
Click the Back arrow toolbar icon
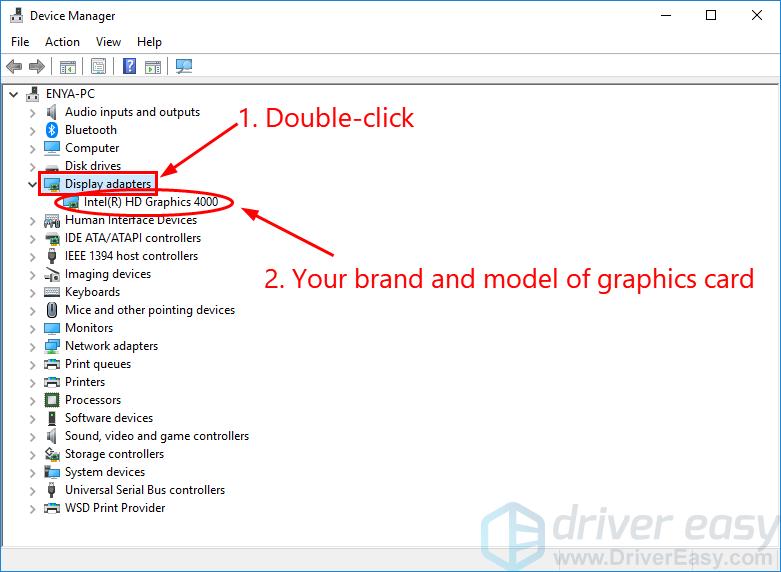pos(14,66)
